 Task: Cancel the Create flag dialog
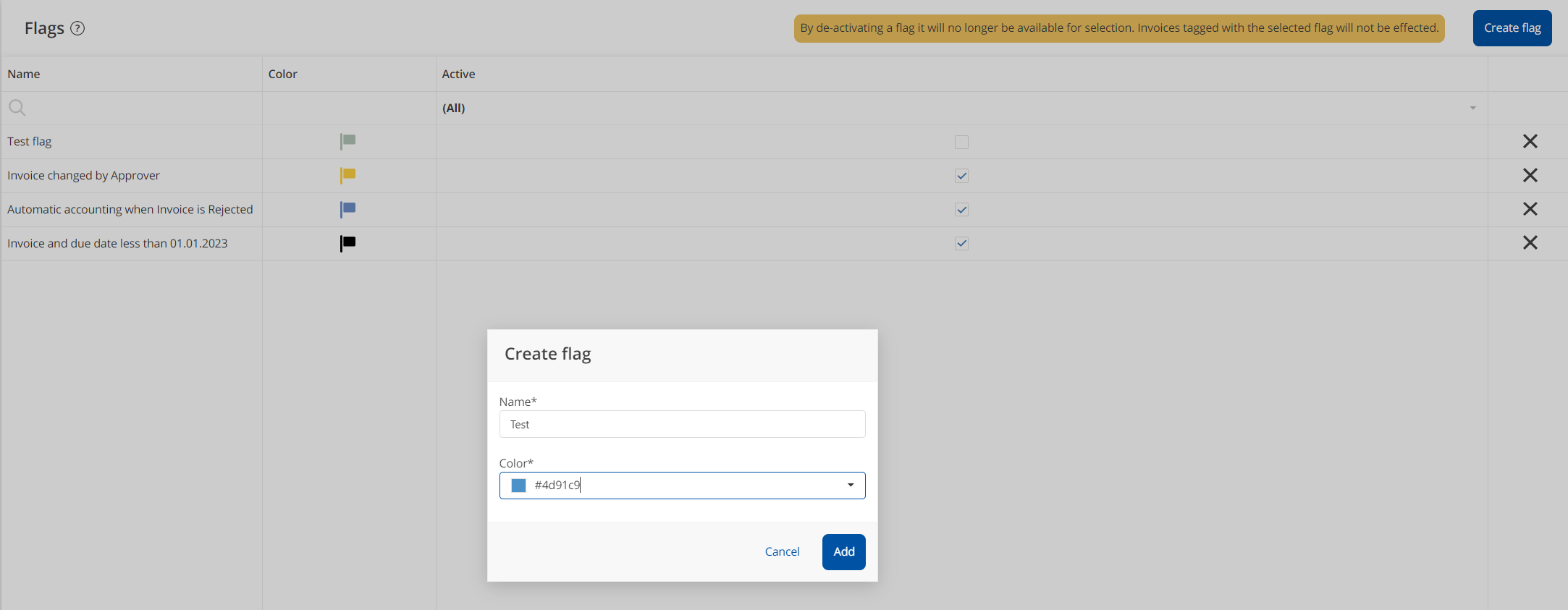[782, 551]
